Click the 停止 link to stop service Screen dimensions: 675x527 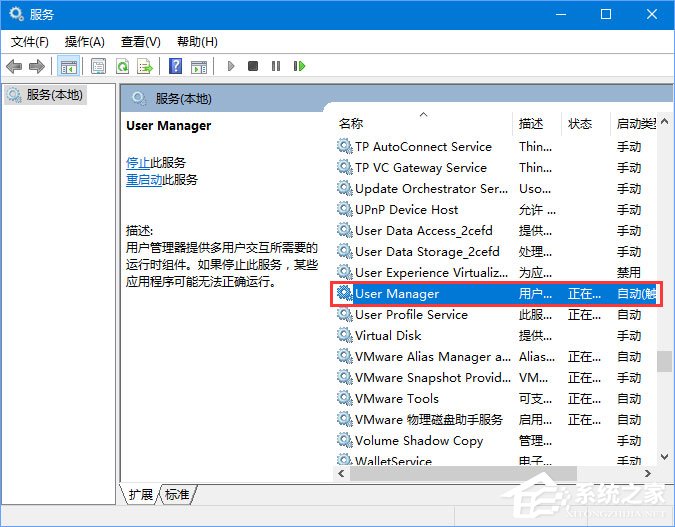[x=138, y=162]
